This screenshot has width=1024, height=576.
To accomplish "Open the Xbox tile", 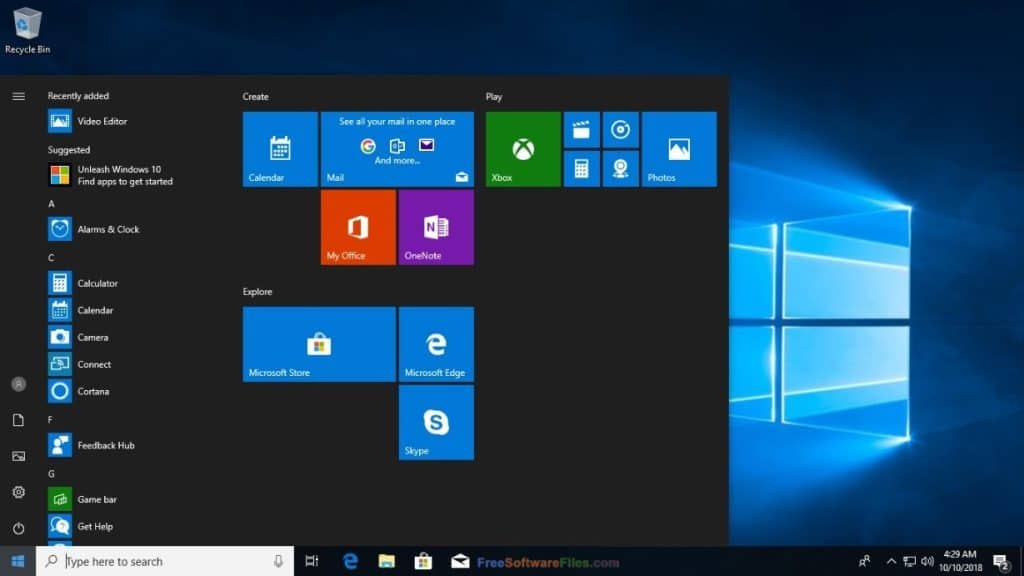I will tap(523, 149).
